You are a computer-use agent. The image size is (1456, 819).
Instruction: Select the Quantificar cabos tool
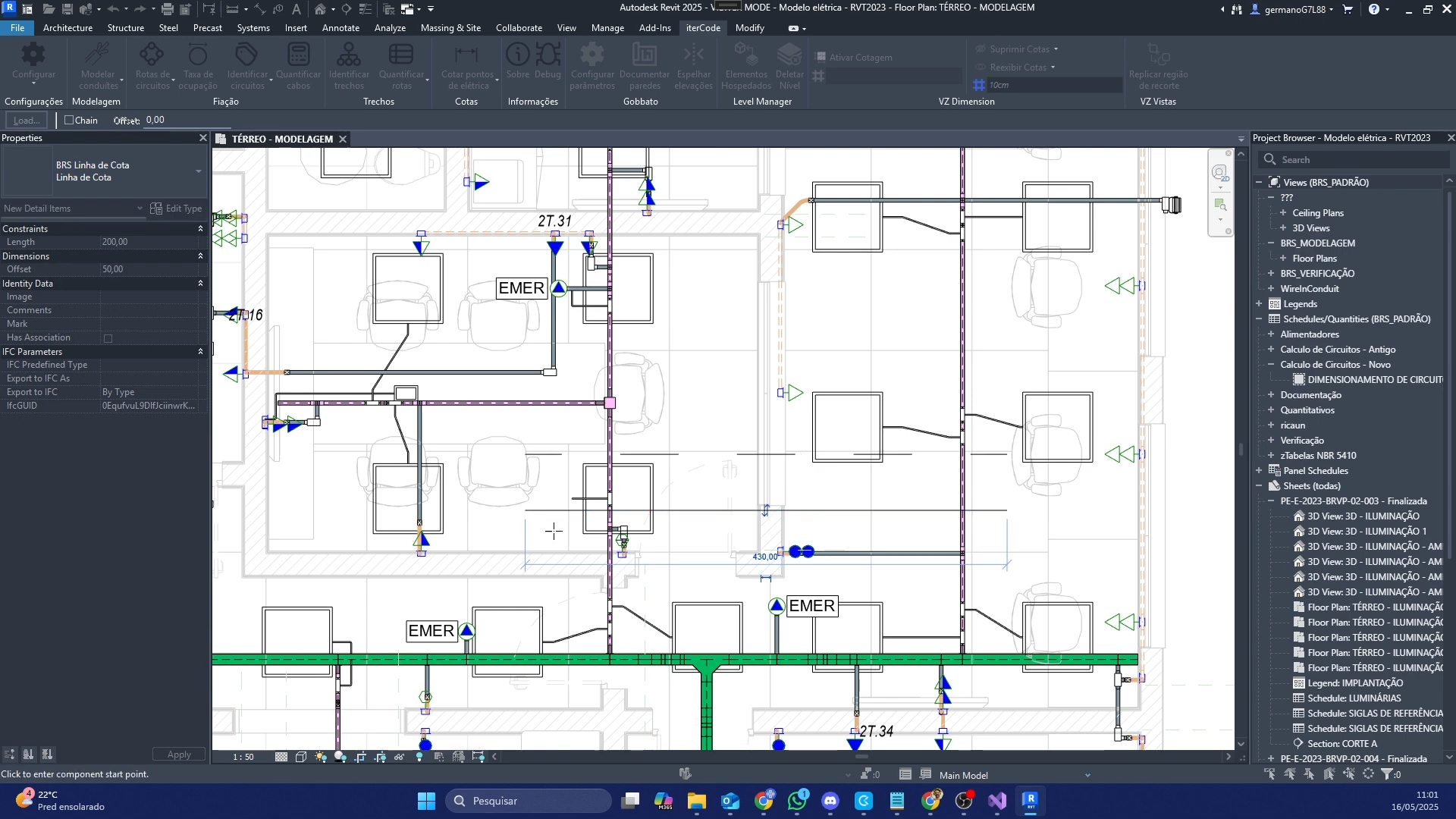[298, 55]
